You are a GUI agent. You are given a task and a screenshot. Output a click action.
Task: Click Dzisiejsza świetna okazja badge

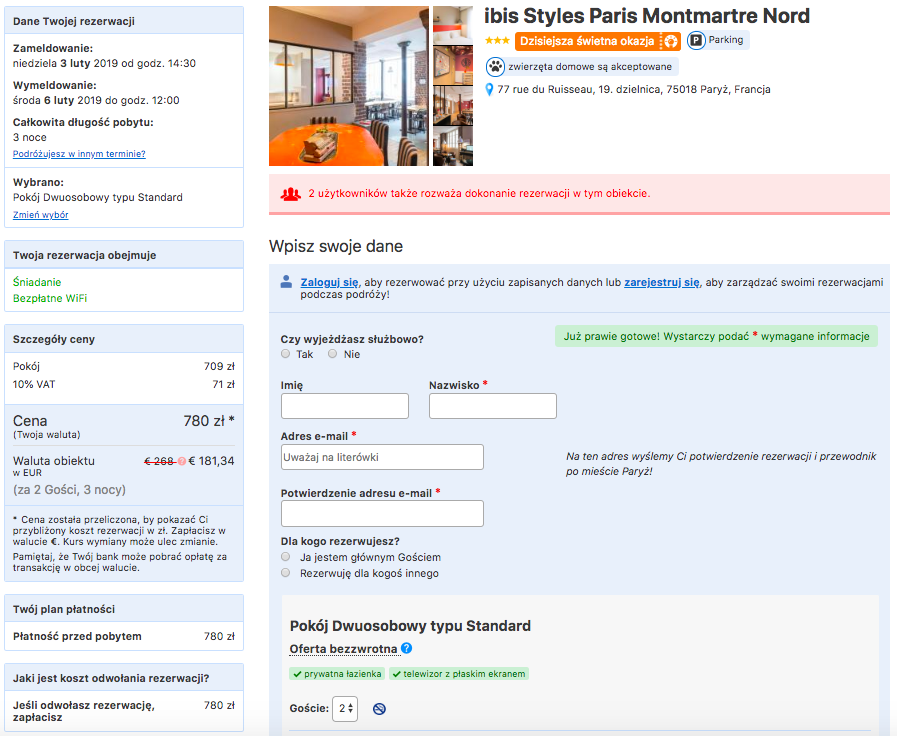[598, 41]
